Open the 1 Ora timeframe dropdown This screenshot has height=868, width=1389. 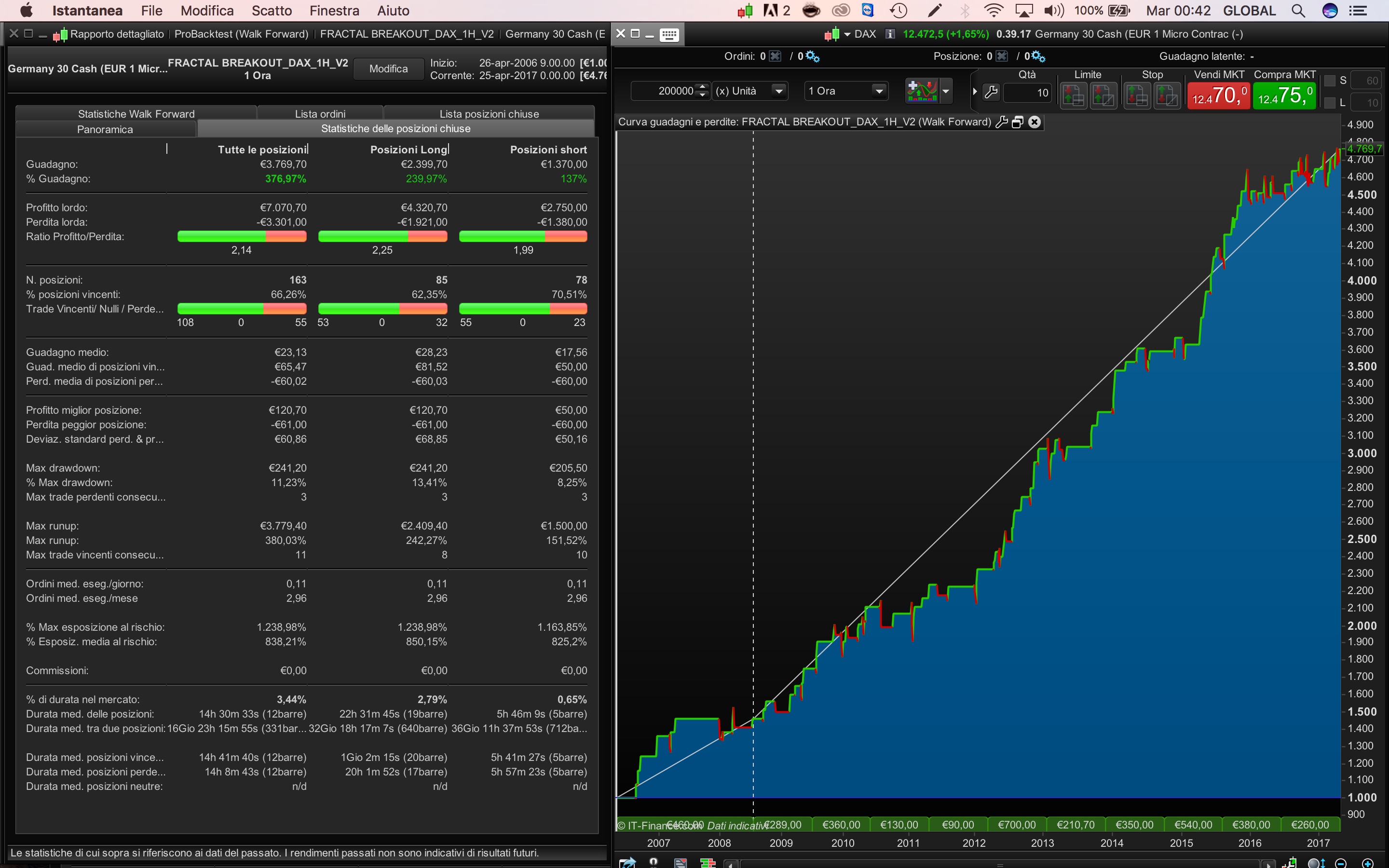(878, 91)
